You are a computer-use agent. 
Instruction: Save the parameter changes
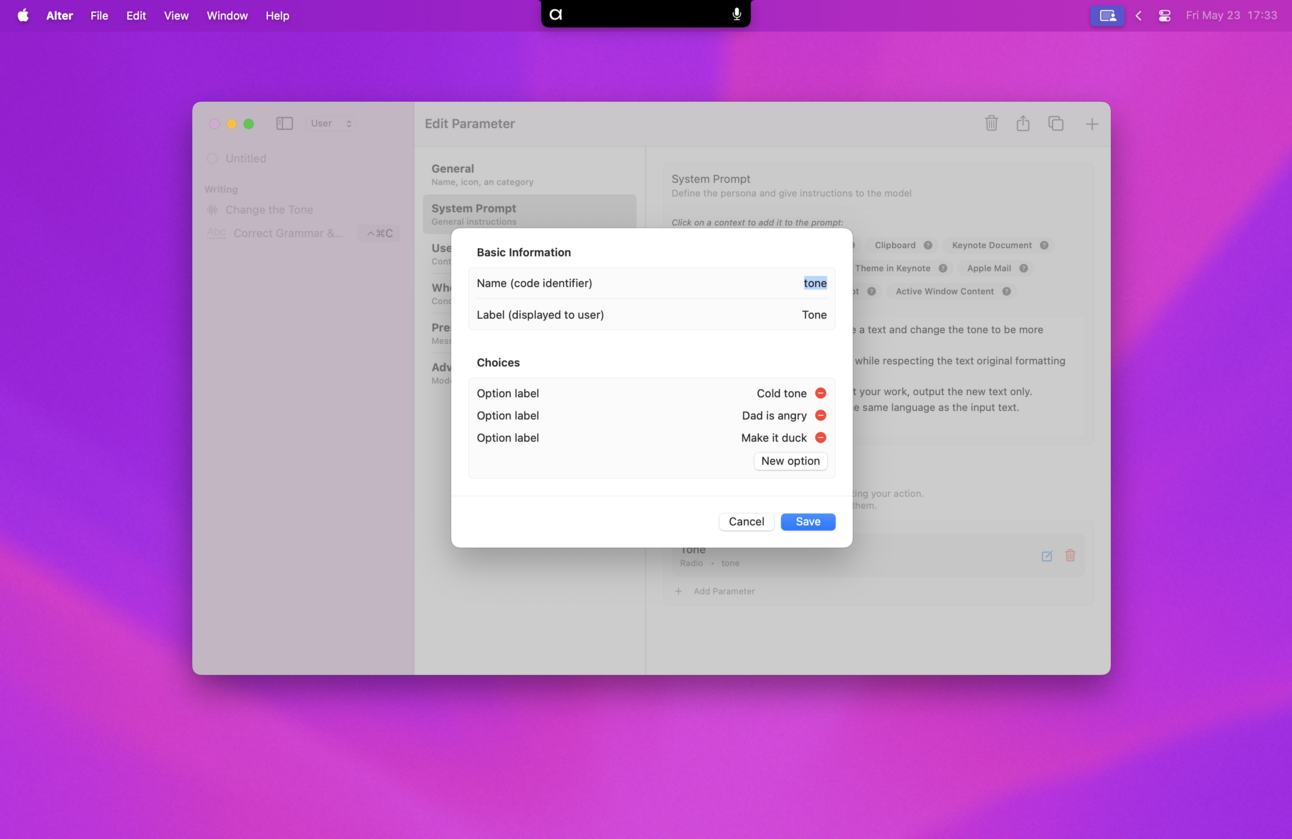pos(808,522)
